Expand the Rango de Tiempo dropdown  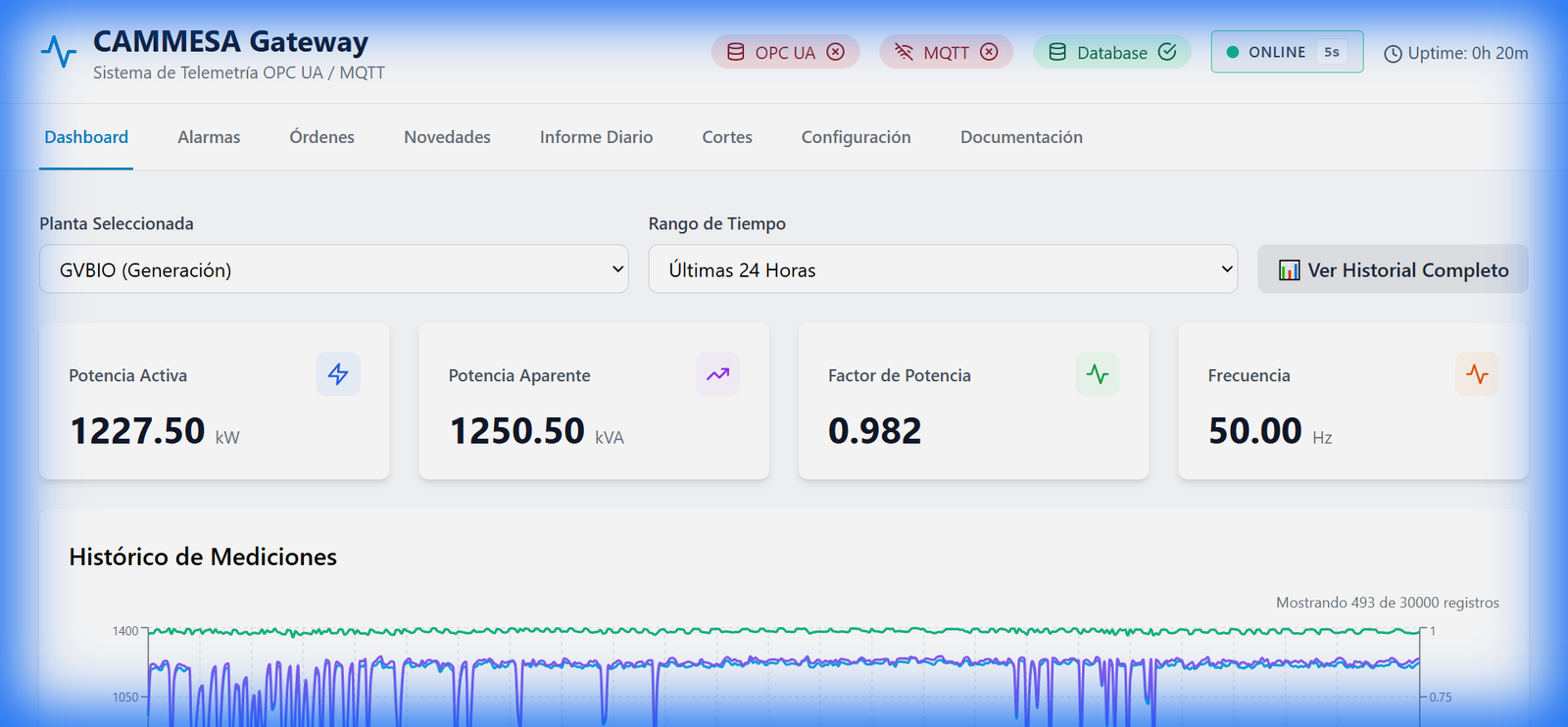[943, 269]
